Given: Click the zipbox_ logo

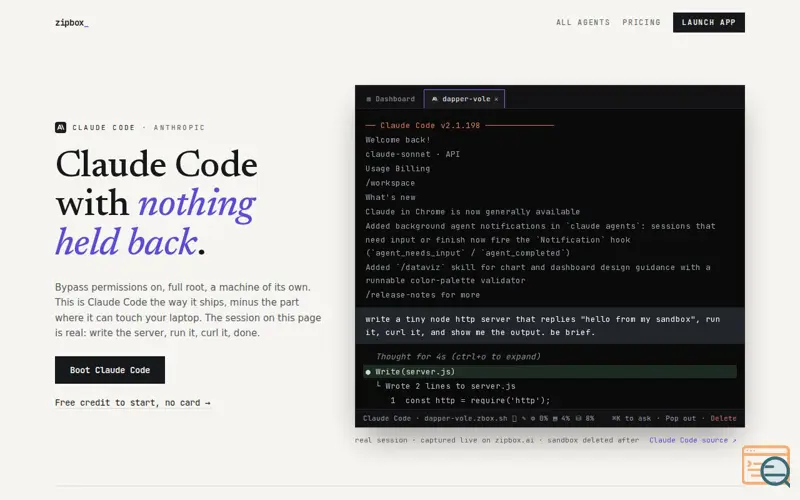Looking at the screenshot, I should pyautogui.click(x=71, y=22).
